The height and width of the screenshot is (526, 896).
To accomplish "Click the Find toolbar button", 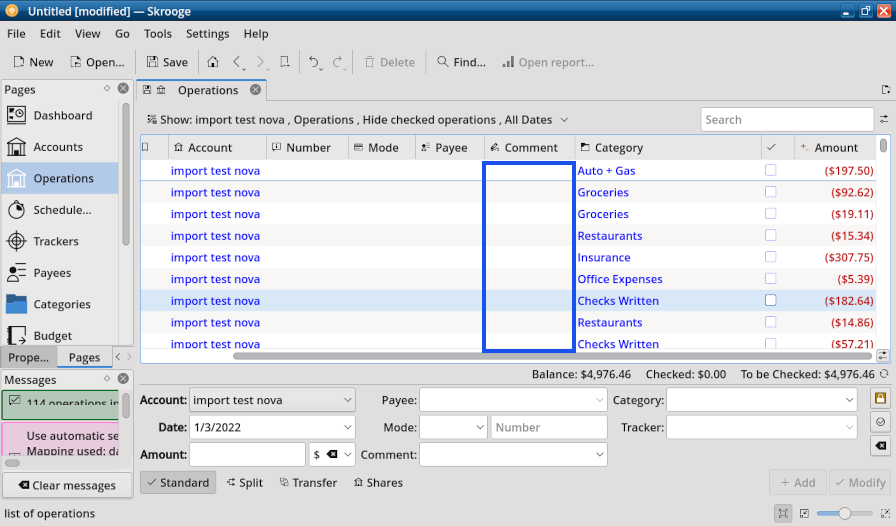I will point(460,62).
